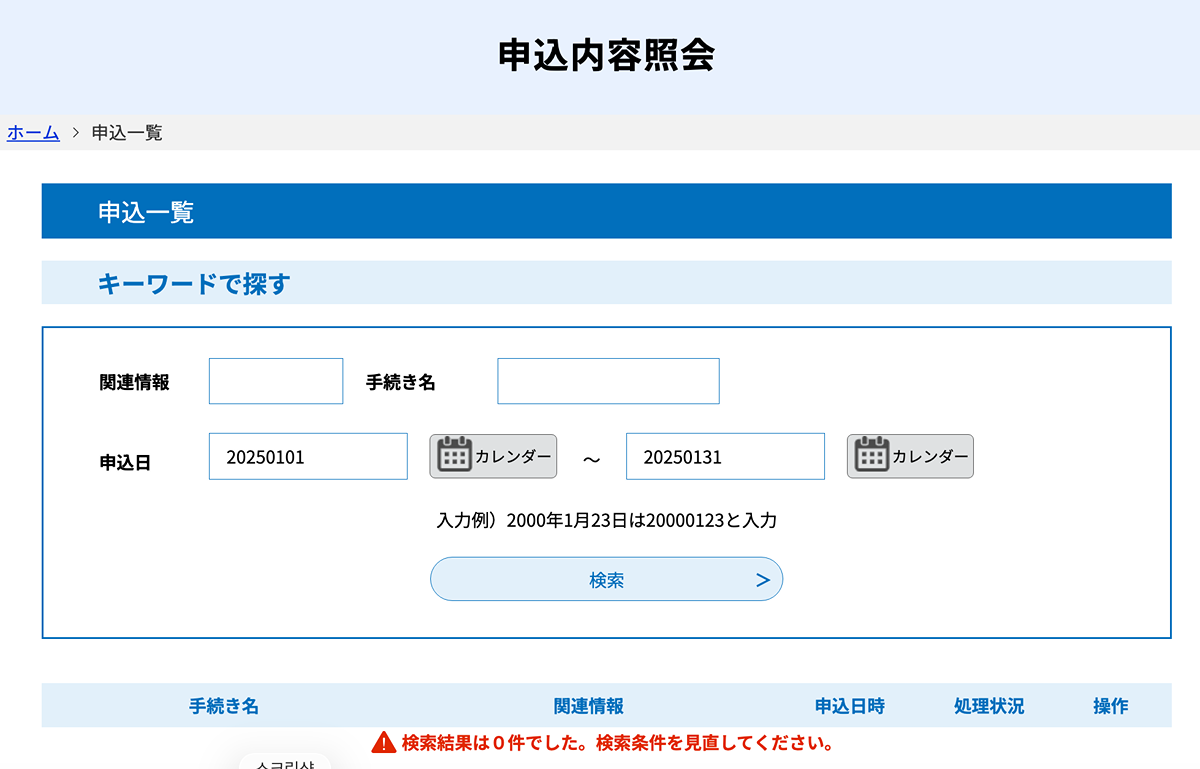Focus the 関連情報 text field

pyautogui.click(x=276, y=381)
